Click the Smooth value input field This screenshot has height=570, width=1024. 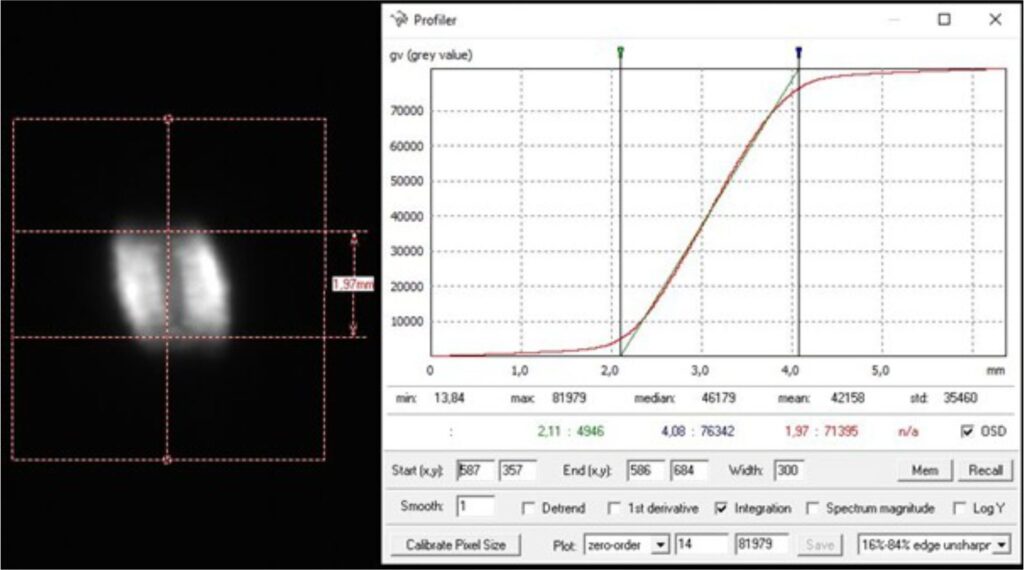click(x=475, y=507)
